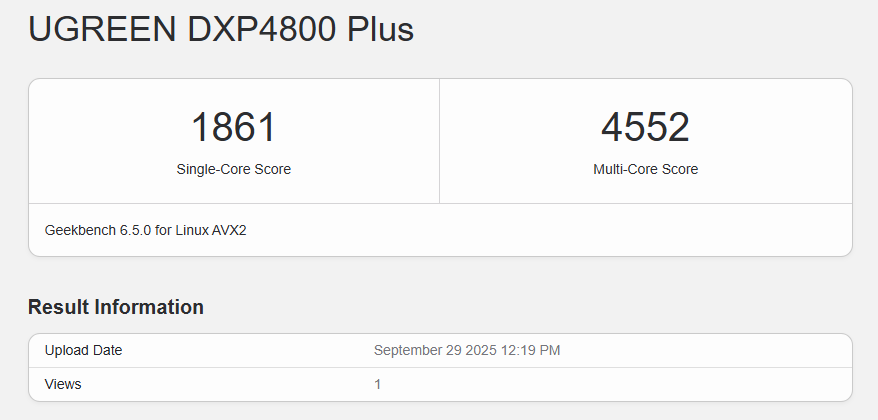Click DXP4800 in the page title
This screenshot has height=420, width=878.
[x=262, y=29]
